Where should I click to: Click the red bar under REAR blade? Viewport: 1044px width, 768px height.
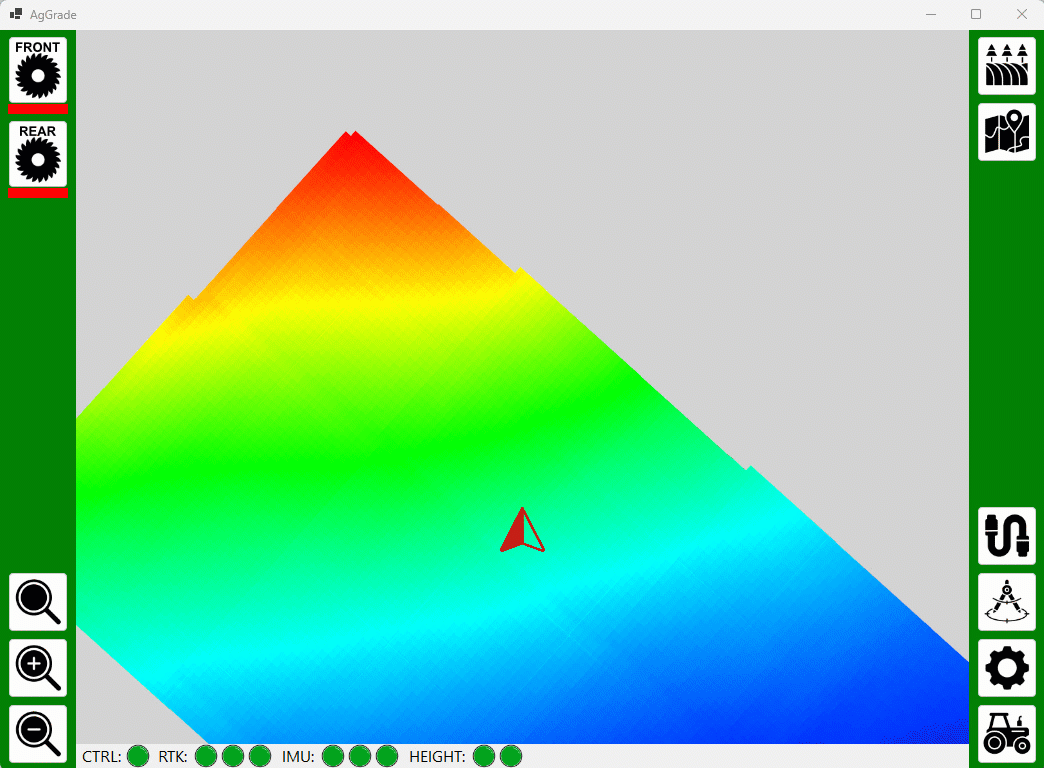[x=38, y=192]
